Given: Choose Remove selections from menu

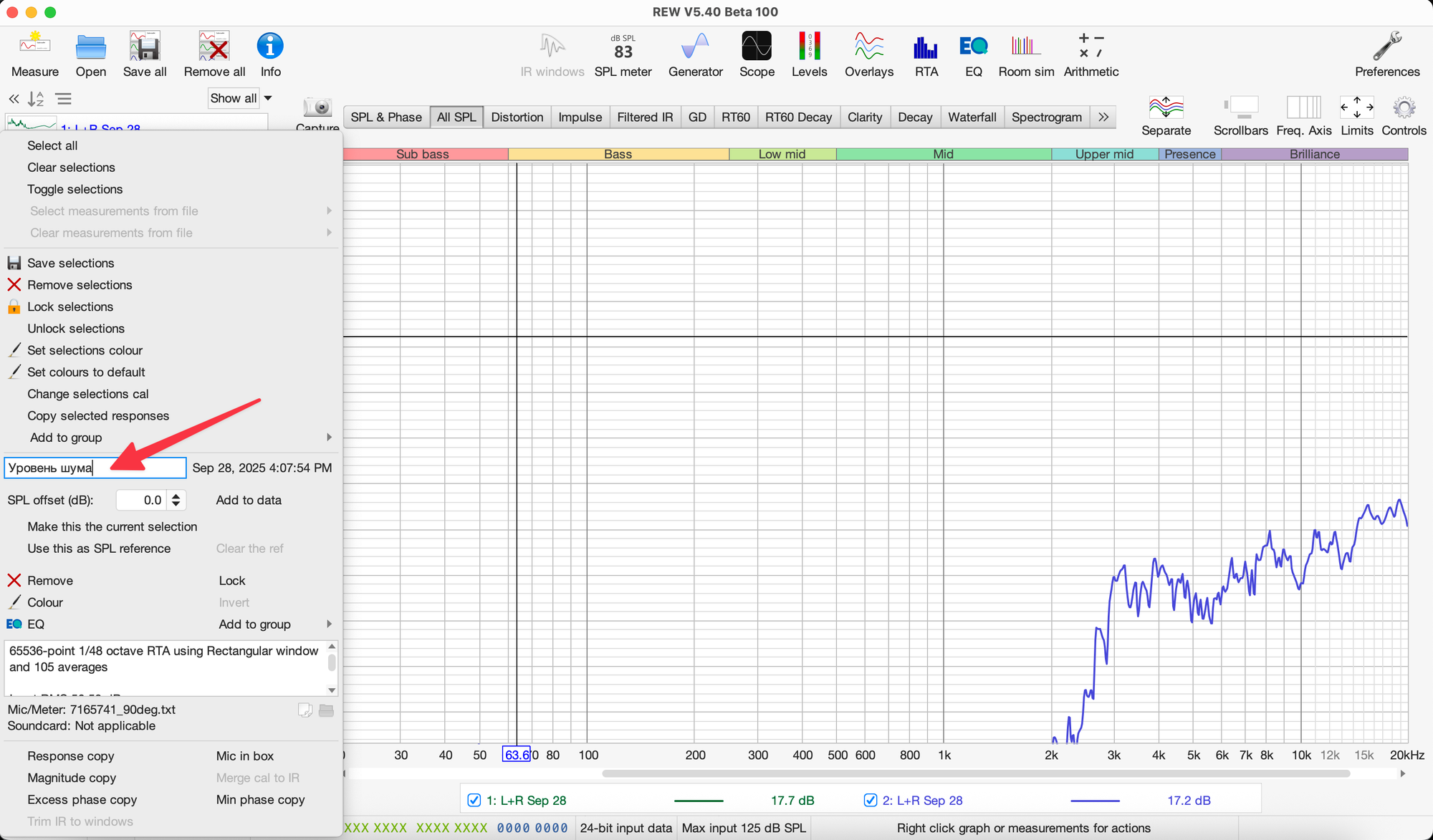Looking at the screenshot, I should (x=80, y=285).
